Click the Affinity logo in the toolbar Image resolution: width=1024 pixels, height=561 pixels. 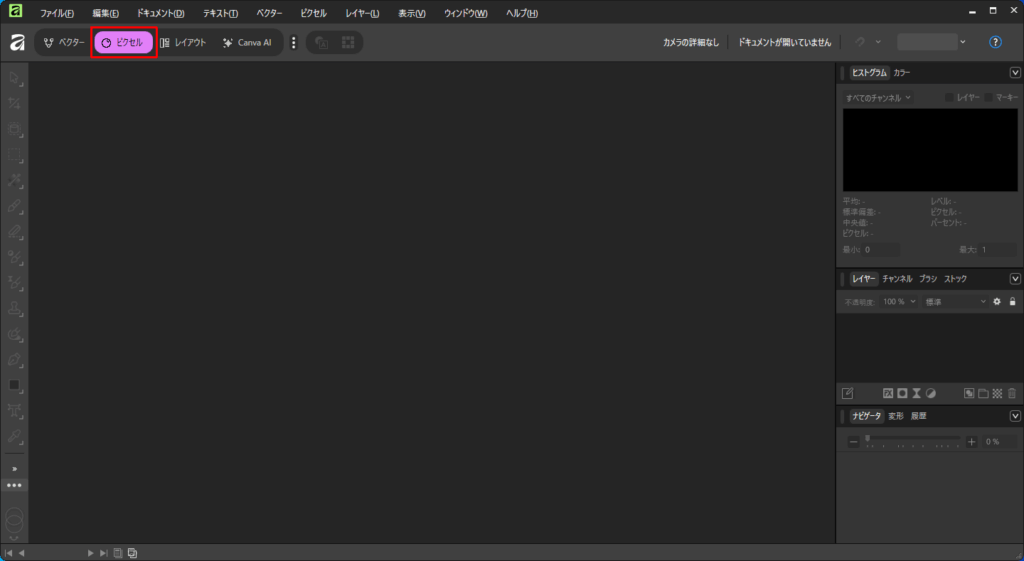pyautogui.click(x=17, y=43)
